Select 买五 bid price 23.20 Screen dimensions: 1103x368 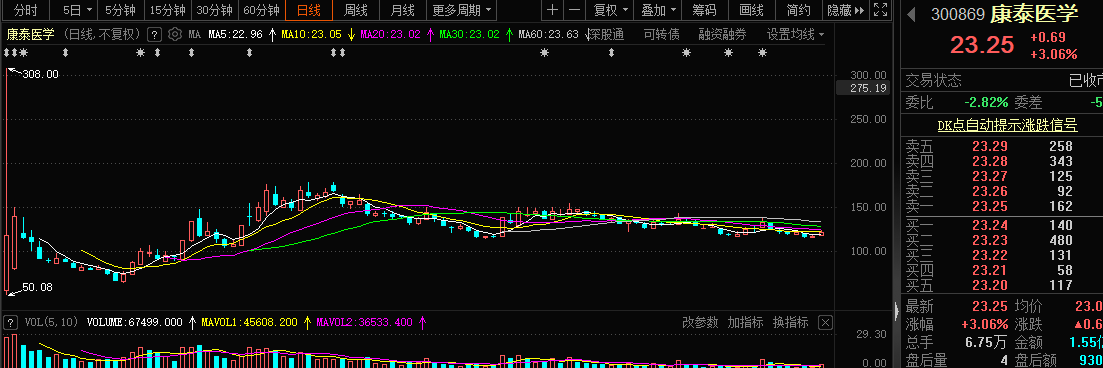point(990,286)
